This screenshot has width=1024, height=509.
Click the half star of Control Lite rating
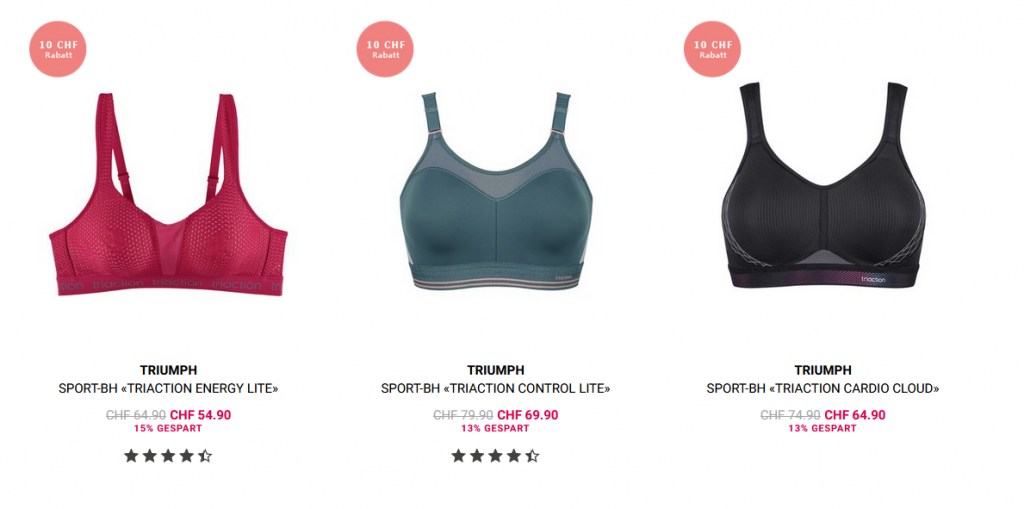(x=532, y=455)
